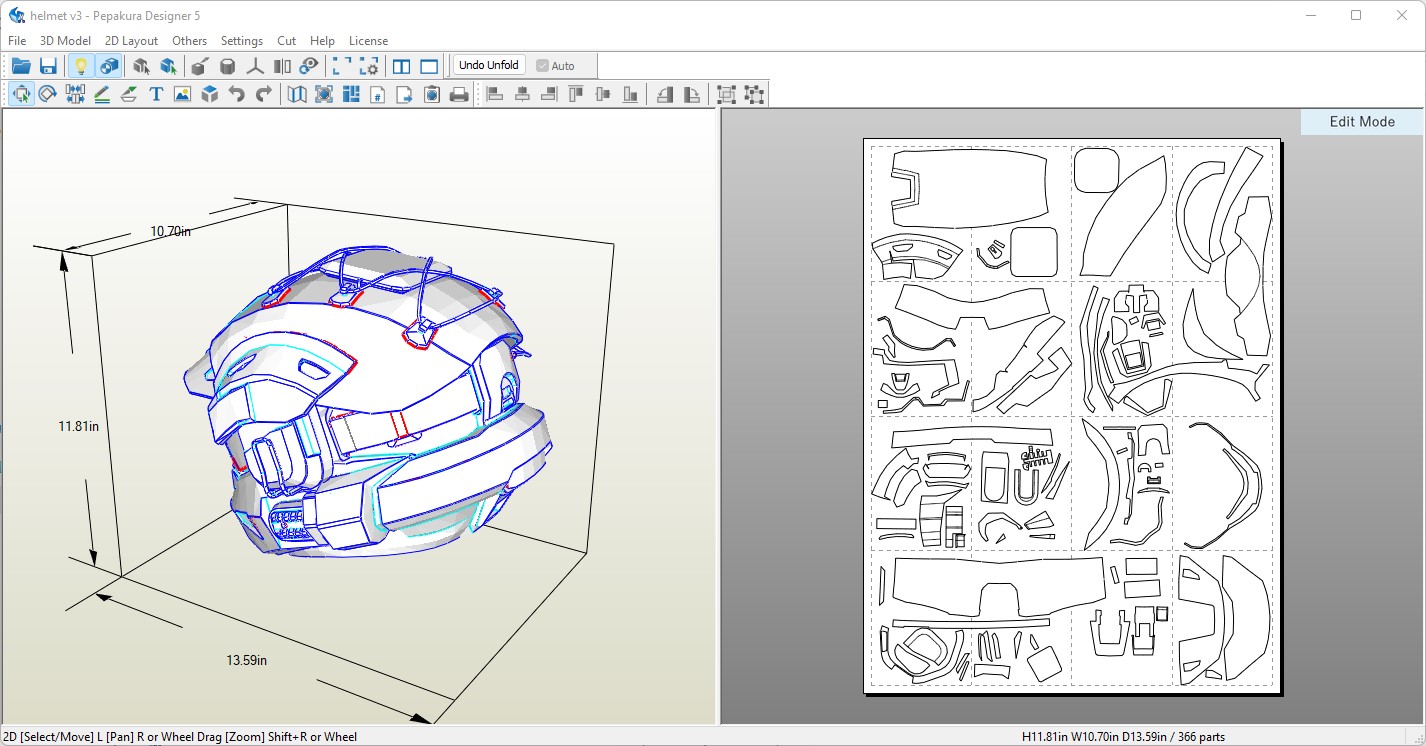Open the License menu
This screenshot has height=746, width=1426.
[x=368, y=41]
